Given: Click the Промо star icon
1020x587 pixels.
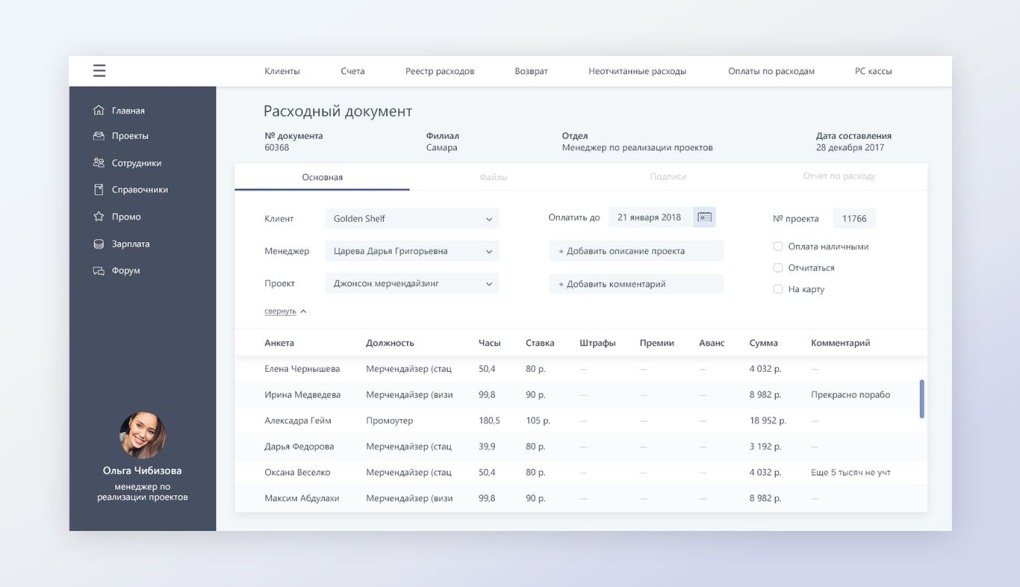Looking at the screenshot, I should point(98,216).
